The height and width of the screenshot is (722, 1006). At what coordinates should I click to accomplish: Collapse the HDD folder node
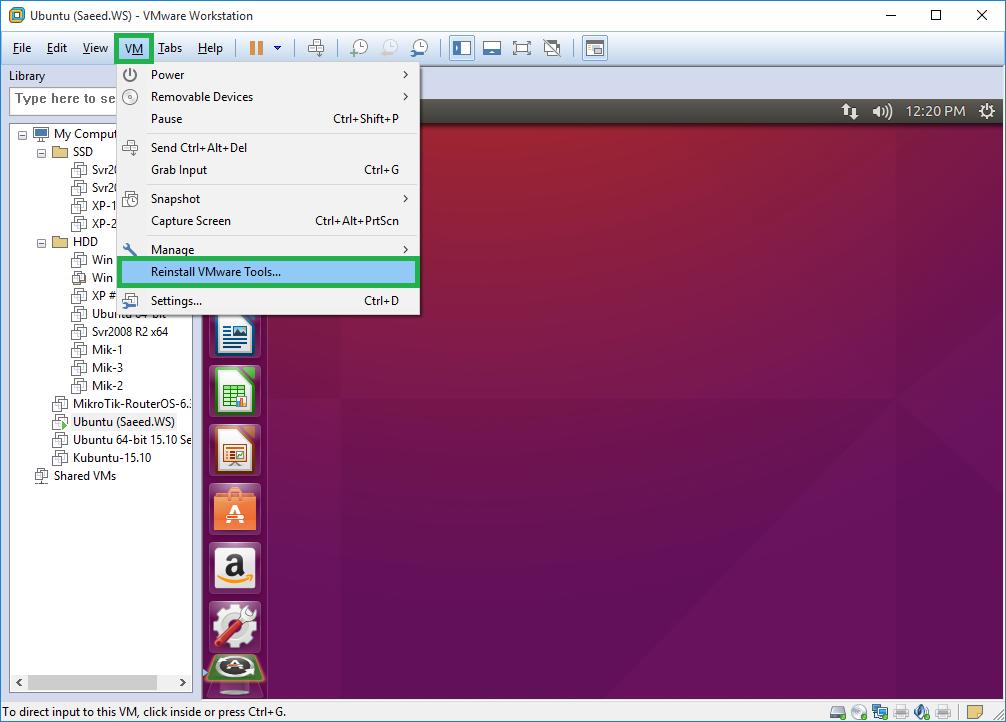[x=42, y=243]
